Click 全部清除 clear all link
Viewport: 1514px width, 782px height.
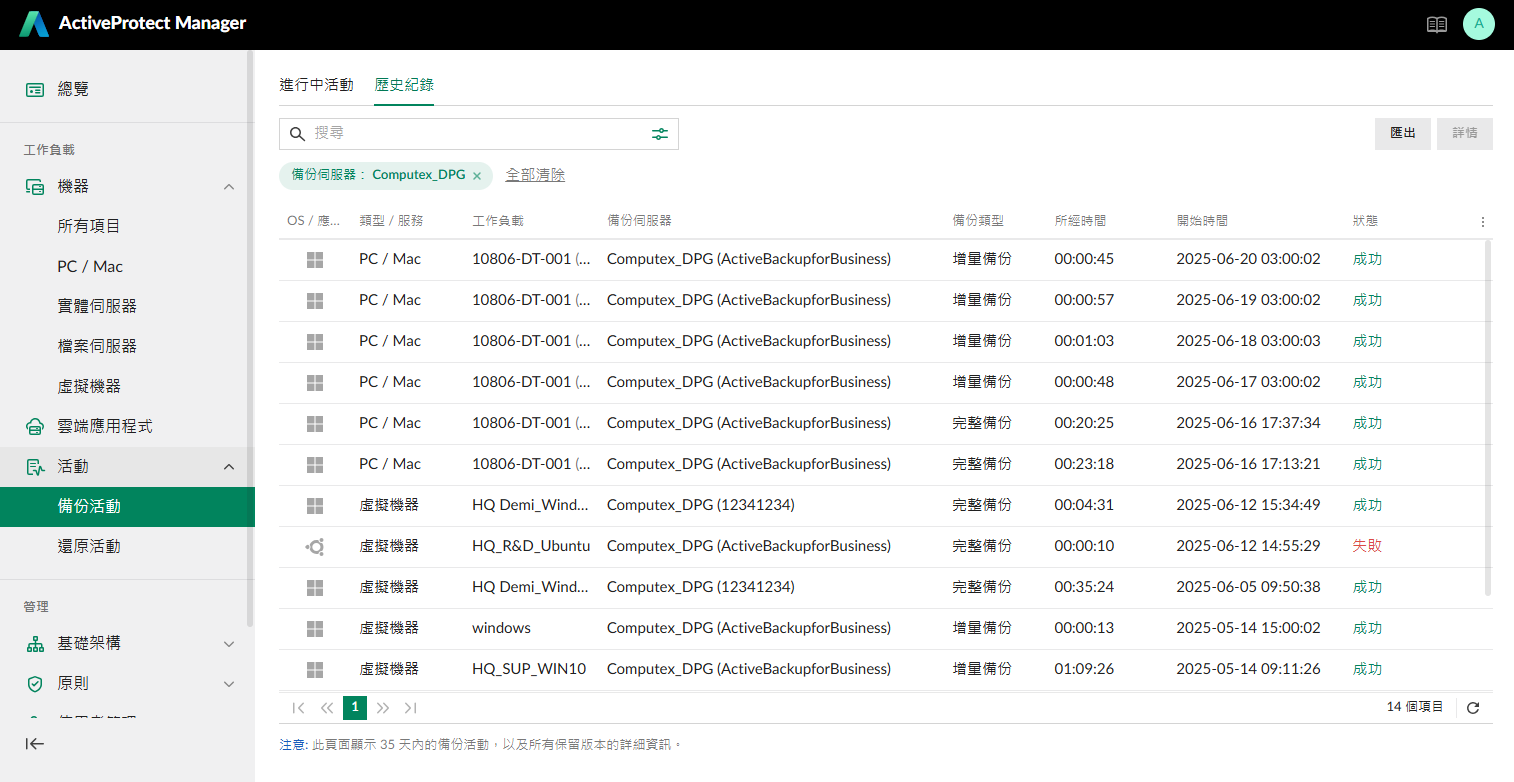coord(535,175)
